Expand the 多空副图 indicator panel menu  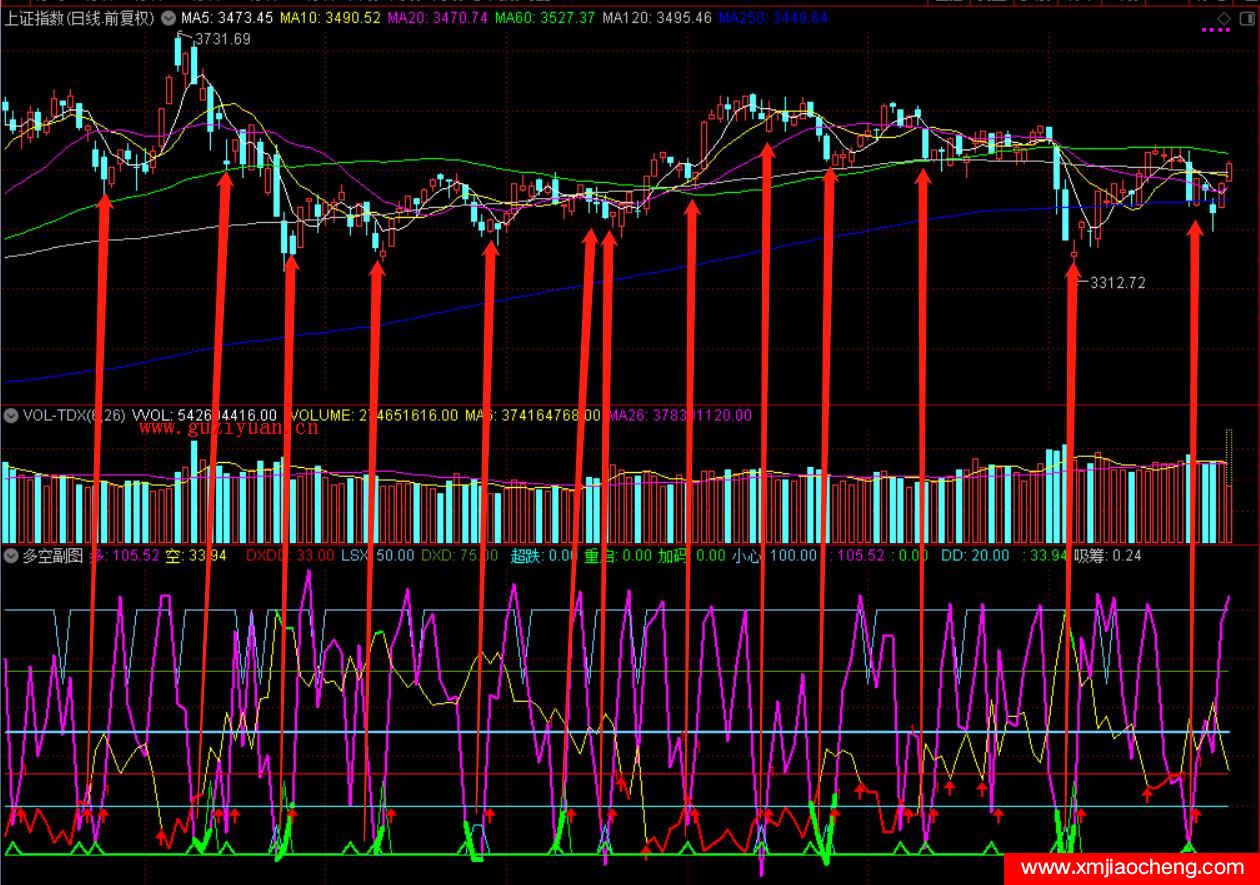tap(11, 555)
